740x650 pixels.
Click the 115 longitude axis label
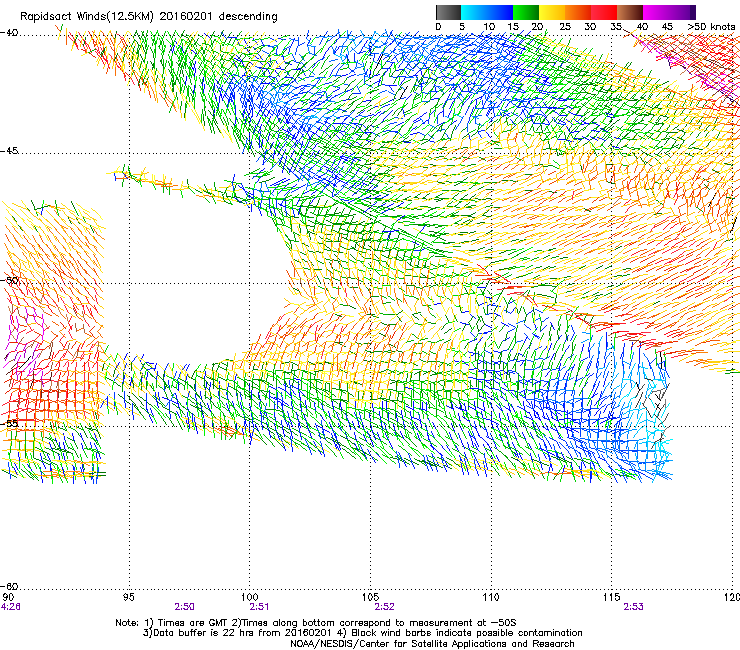(612, 598)
